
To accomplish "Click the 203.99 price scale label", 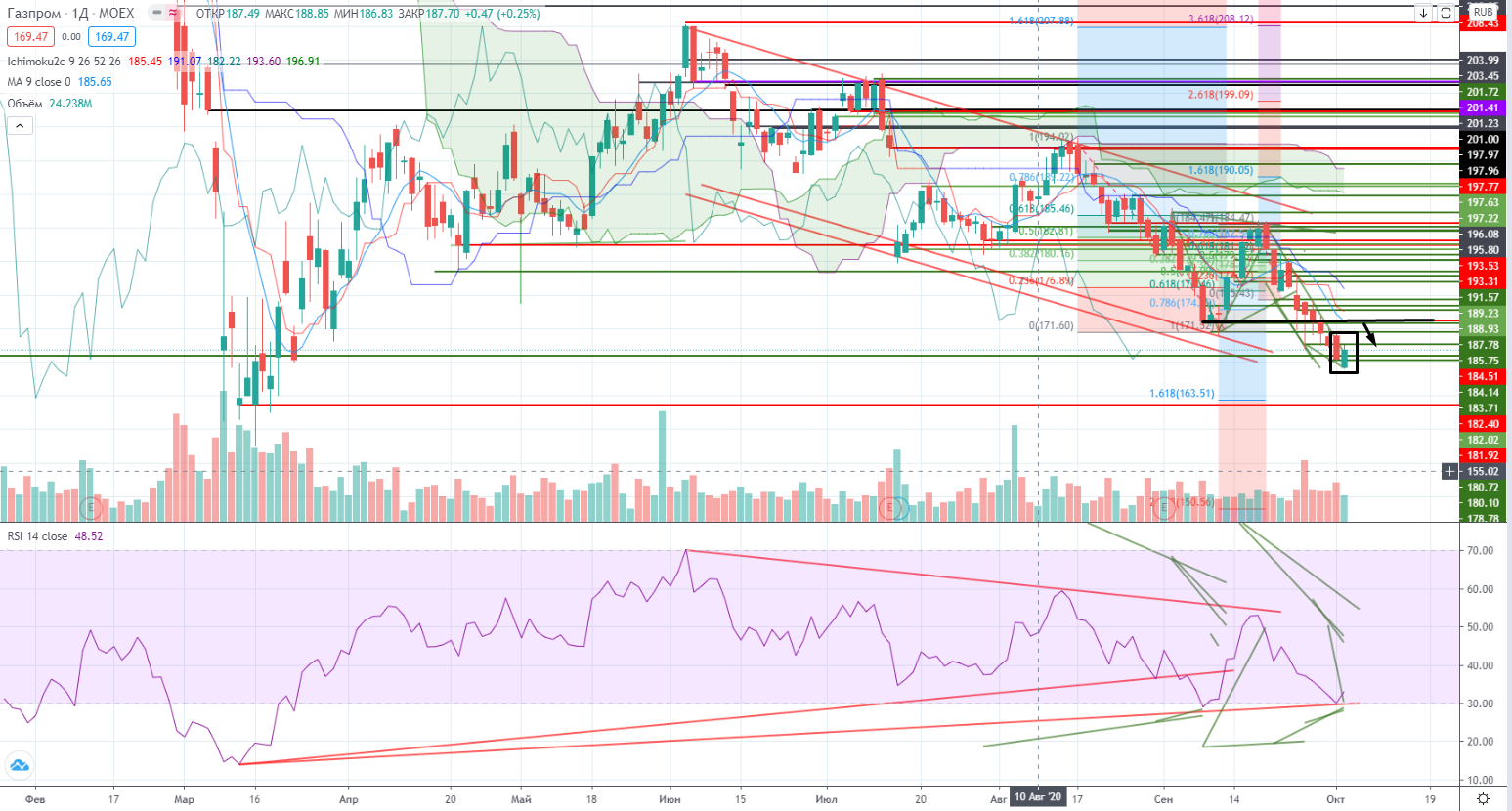I will 1483,61.
